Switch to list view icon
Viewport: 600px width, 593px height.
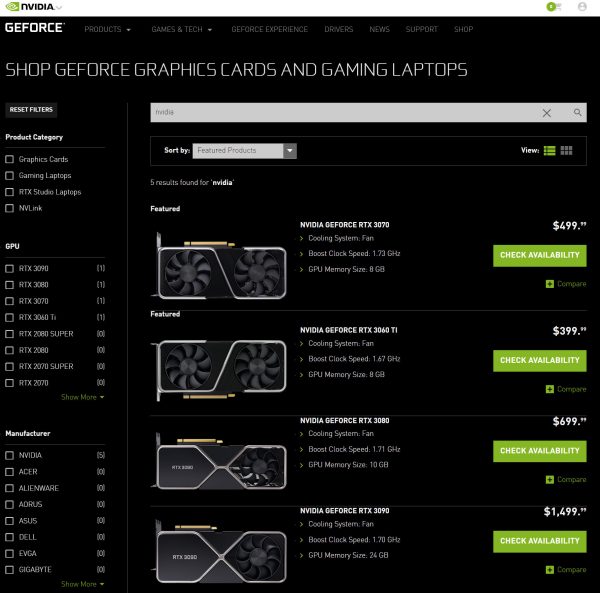coord(549,151)
